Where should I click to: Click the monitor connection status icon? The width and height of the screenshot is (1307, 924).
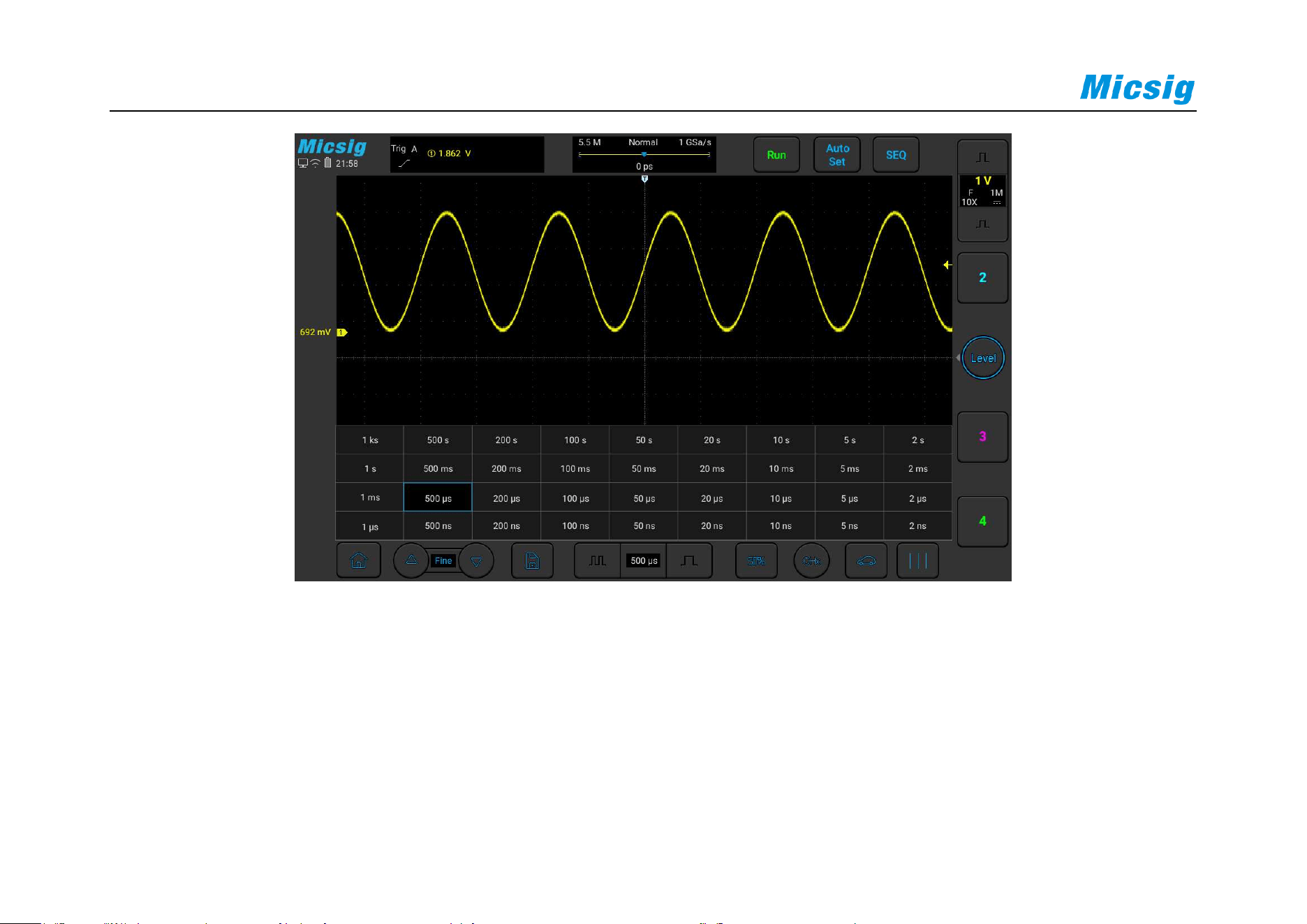[x=303, y=163]
